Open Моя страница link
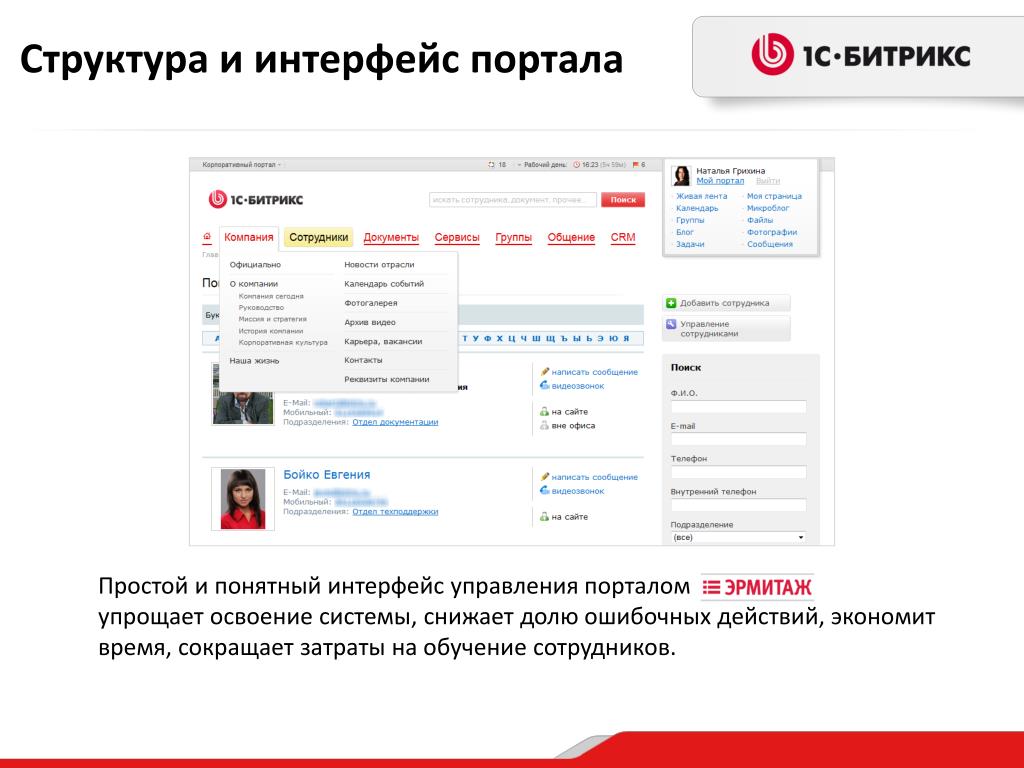1024x768 pixels. 775,196
